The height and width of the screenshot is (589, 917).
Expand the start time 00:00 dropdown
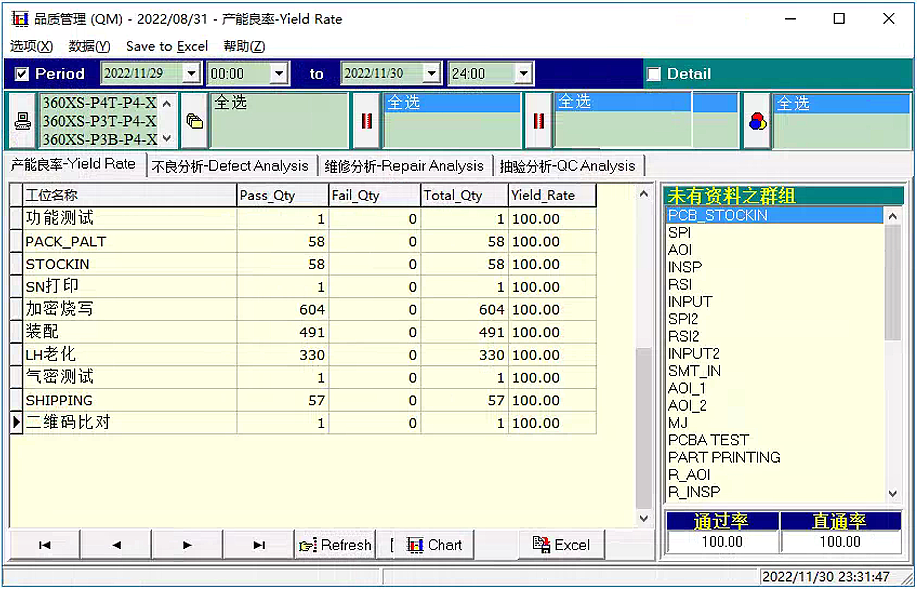[x=278, y=74]
